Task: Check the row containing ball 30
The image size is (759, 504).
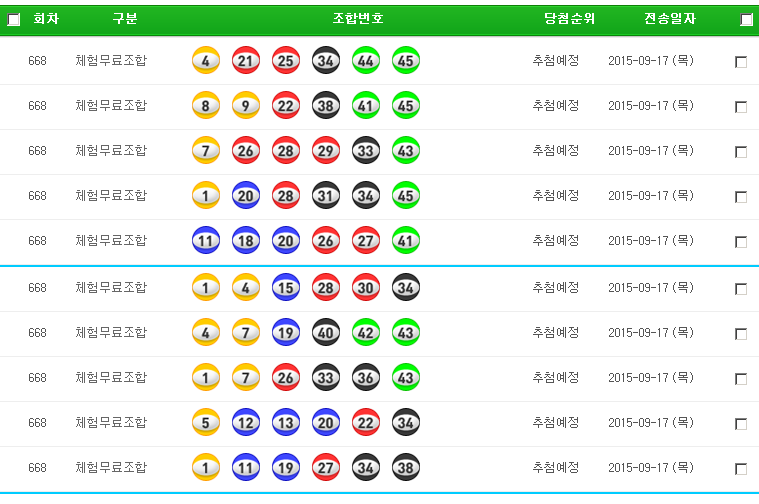Action: pyautogui.click(x=741, y=289)
